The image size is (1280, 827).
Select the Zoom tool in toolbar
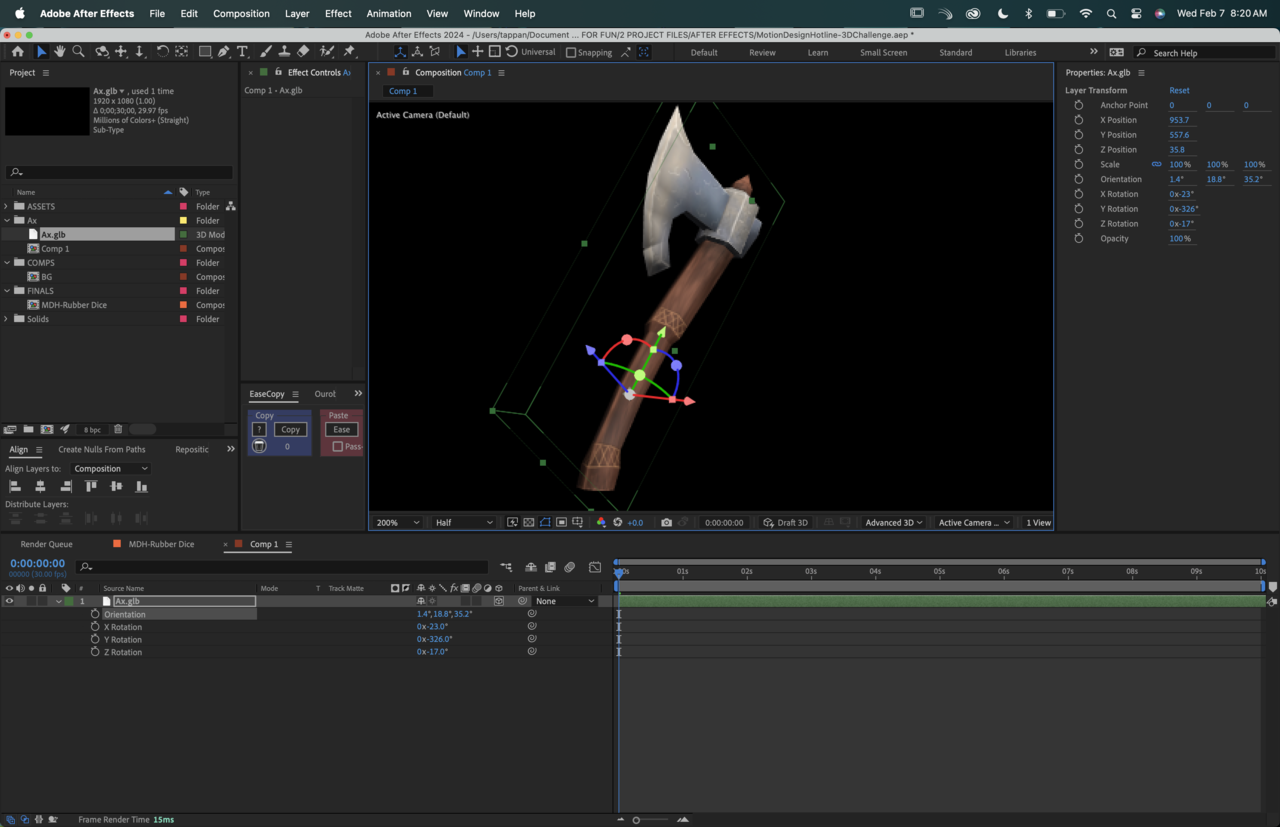coord(78,52)
